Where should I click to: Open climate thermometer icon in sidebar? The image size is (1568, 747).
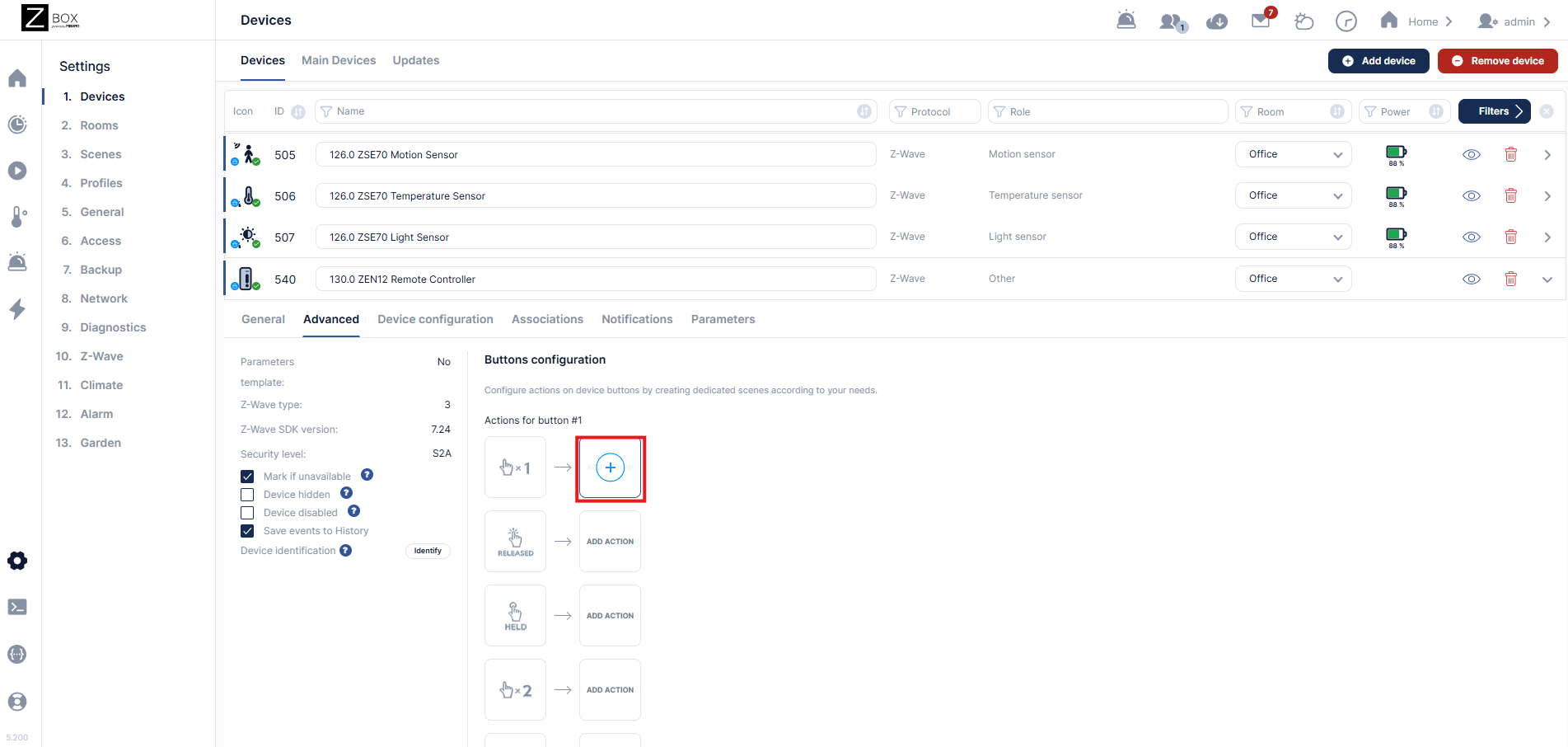point(17,217)
